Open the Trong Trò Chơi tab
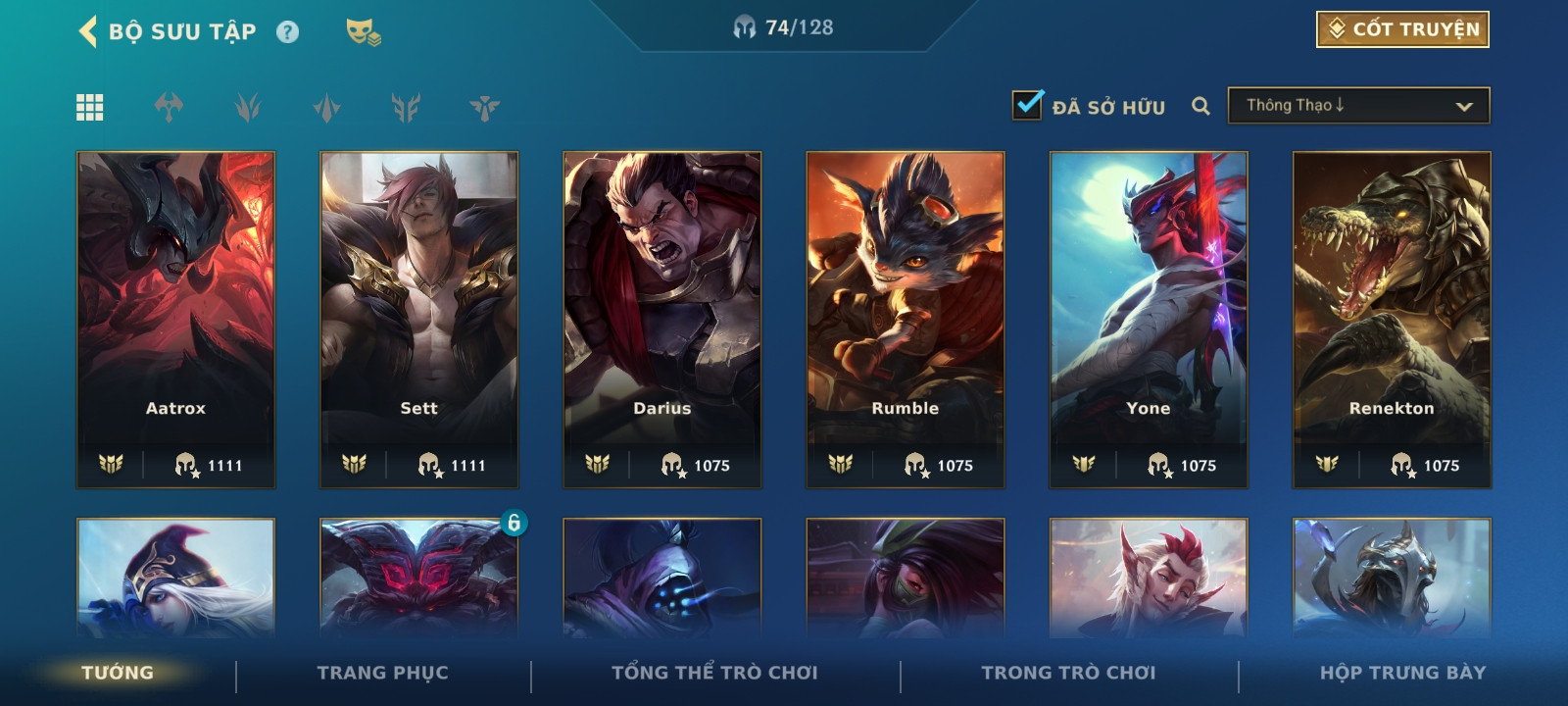Viewport: 1568px width, 706px height. (1068, 673)
